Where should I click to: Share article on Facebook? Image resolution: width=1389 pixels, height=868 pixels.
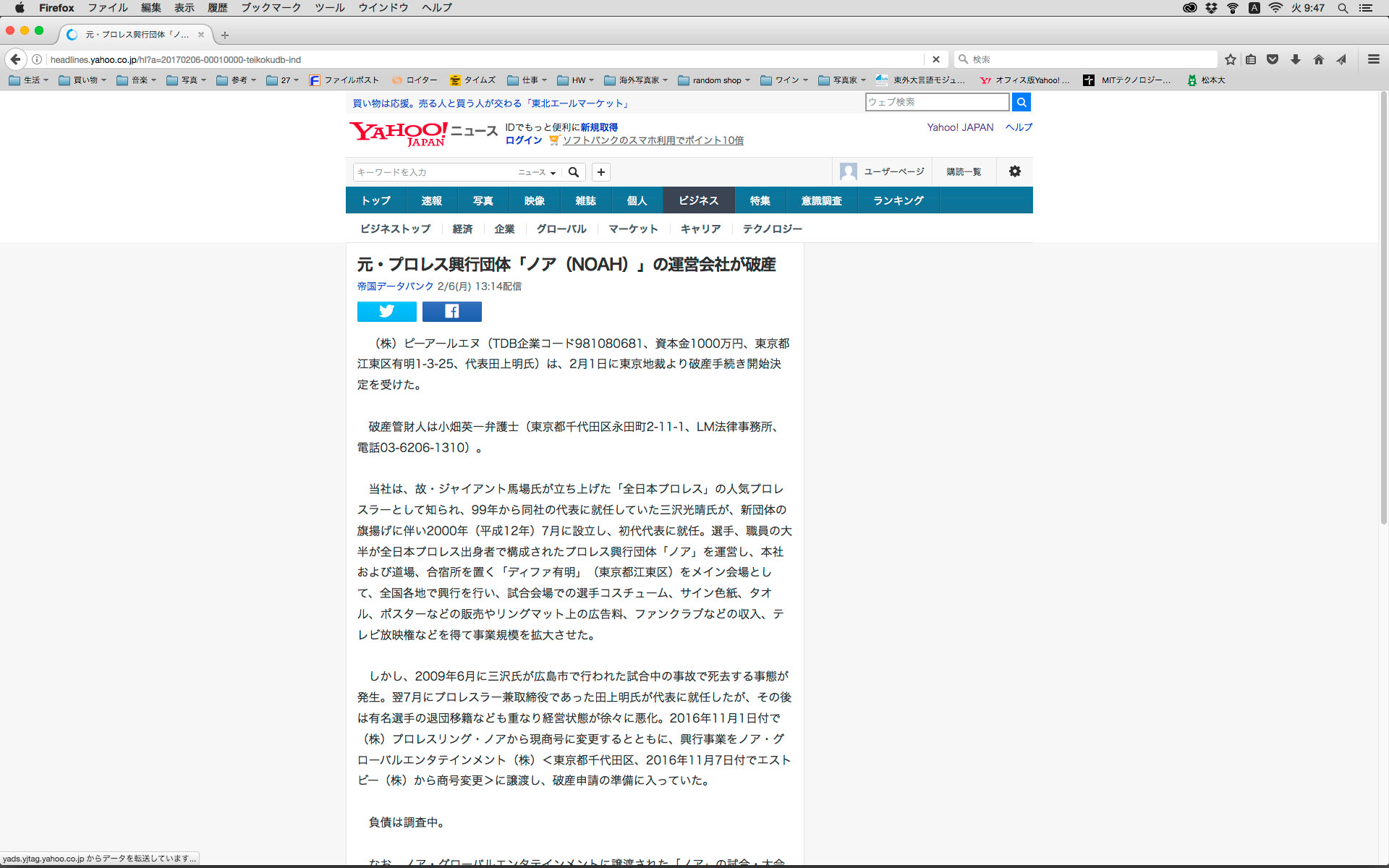pos(451,312)
